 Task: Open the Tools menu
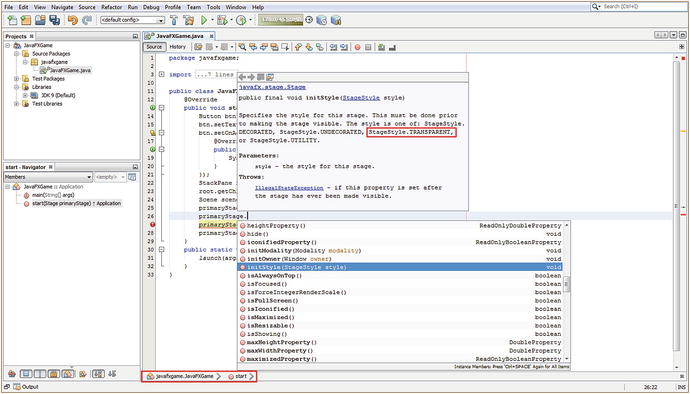click(x=213, y=7)
